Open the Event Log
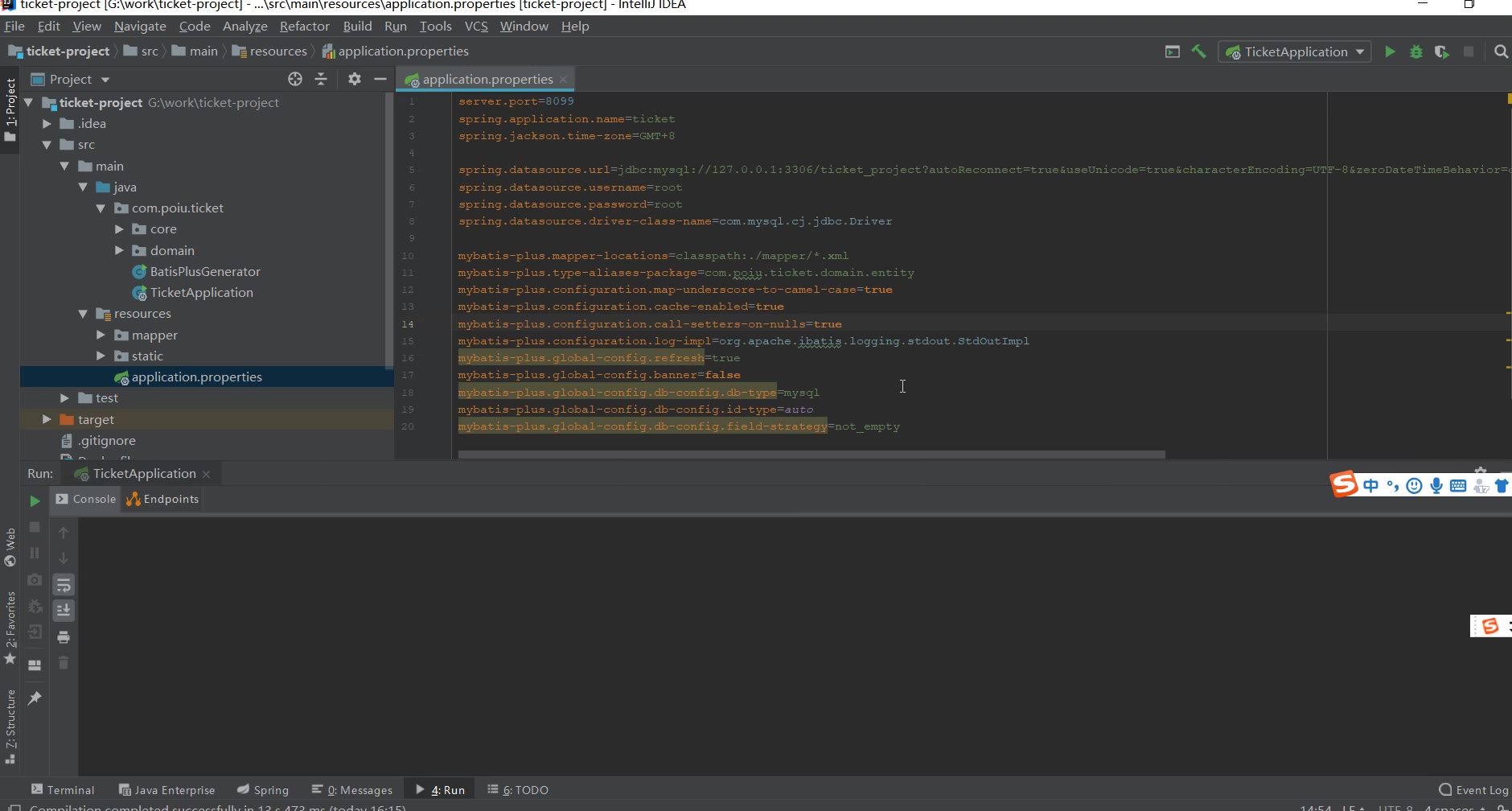1512x811 pixels. click(x=1473, y=790)
